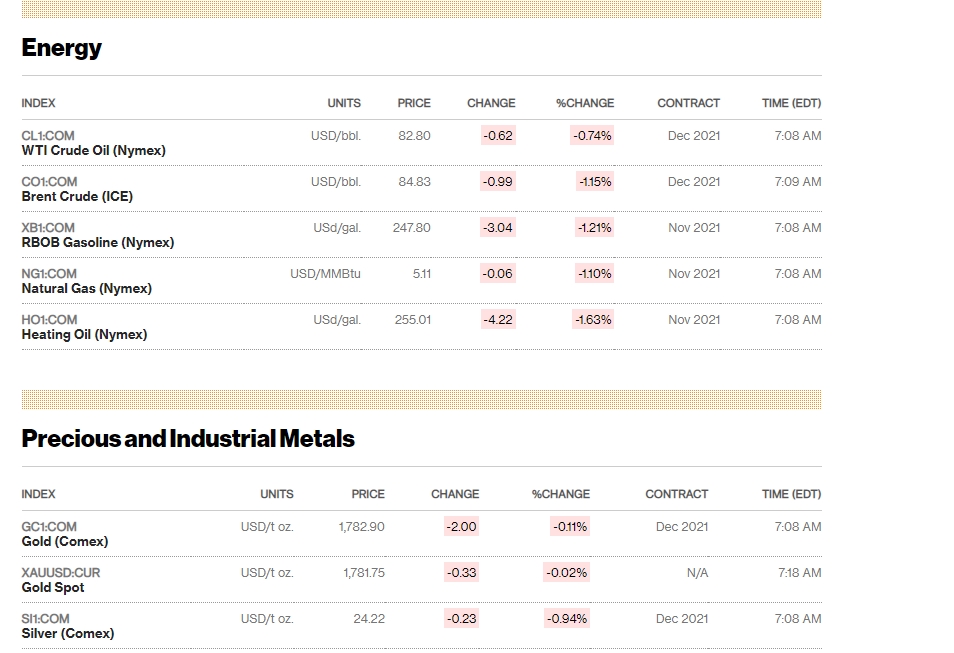Viewport: 954px width, 653px height.
Task: Open the Gold Spot quote page
Action: tap(52, 587)
